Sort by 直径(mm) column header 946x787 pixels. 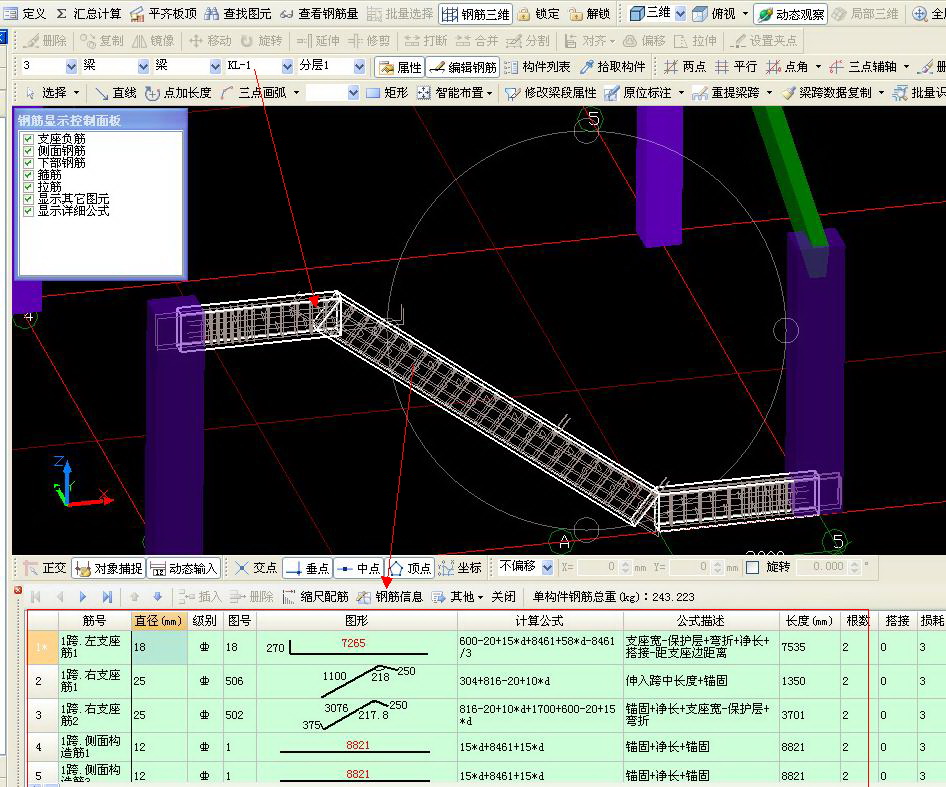(159, 621)
